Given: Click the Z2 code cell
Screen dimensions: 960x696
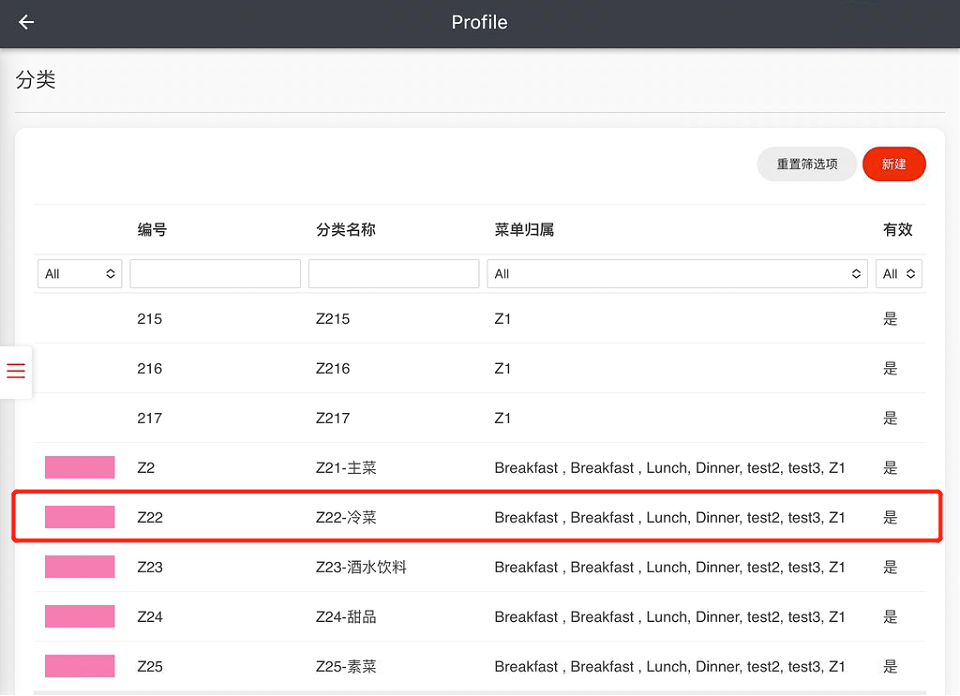Looking at the screenshot, I should (x=146, y=468).
